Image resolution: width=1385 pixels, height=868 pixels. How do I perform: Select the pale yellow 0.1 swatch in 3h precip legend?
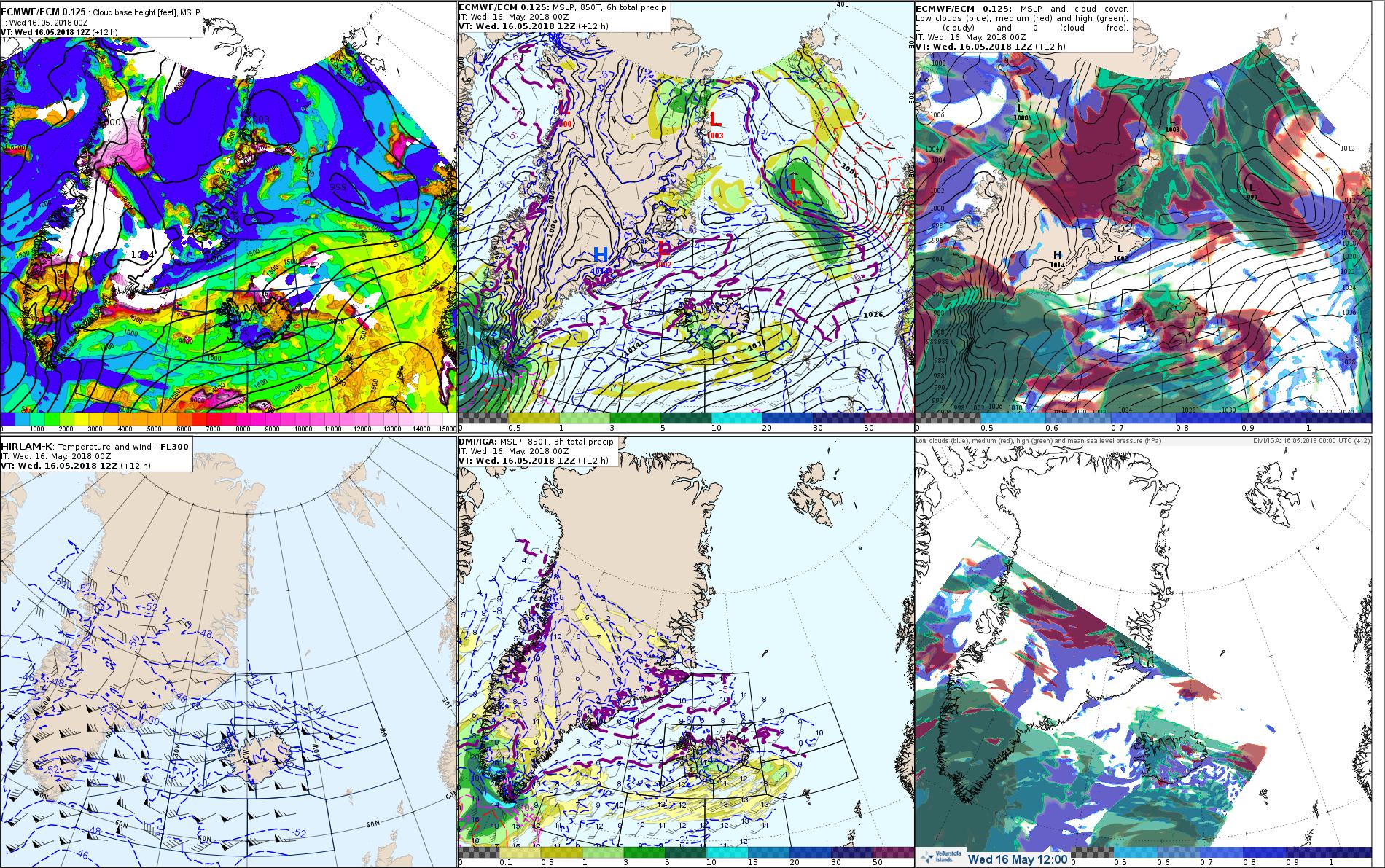[520, 852]
